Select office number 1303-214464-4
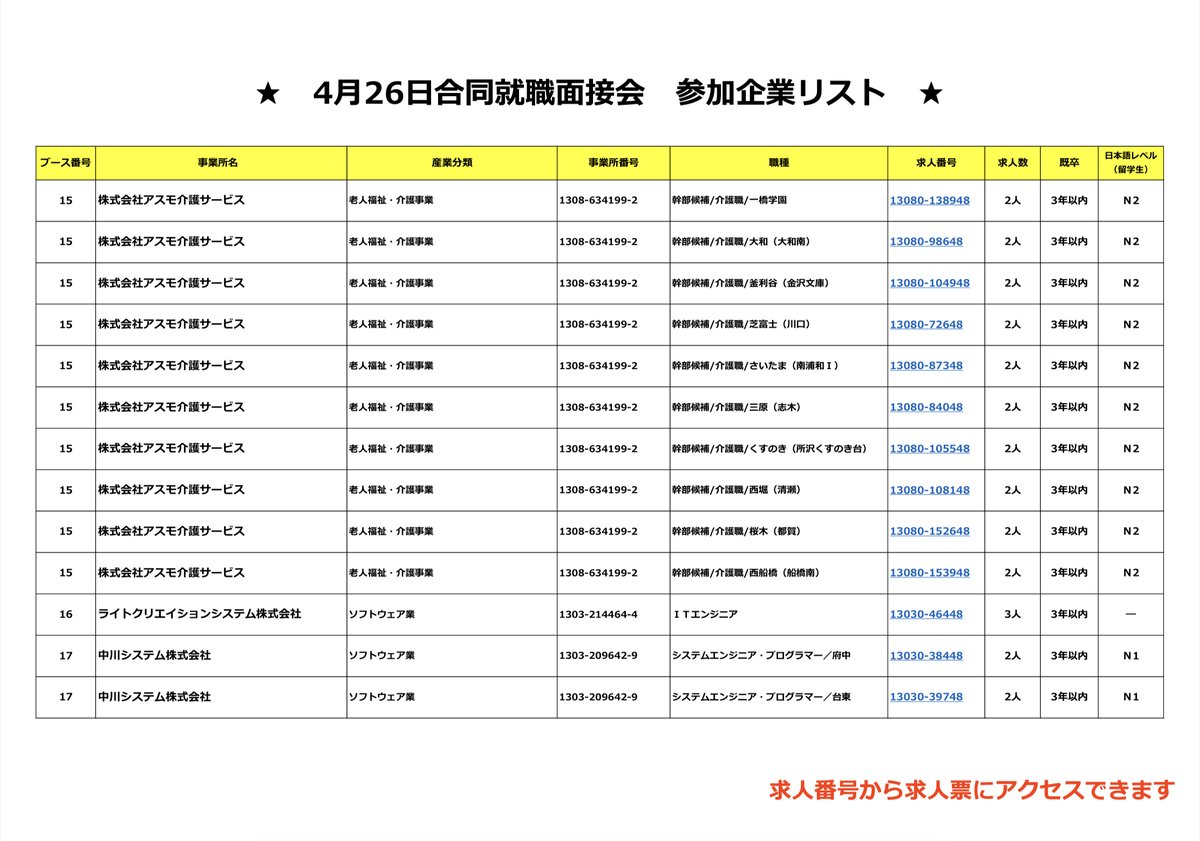The height and width of the screenshot is (841, 1200). tap(598, 615)
